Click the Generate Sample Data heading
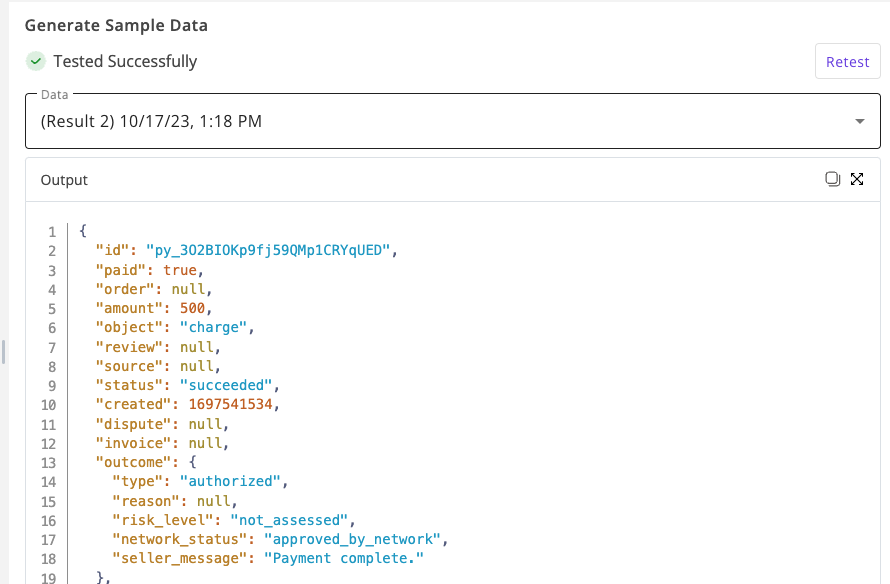 click(x=116, y=26)
